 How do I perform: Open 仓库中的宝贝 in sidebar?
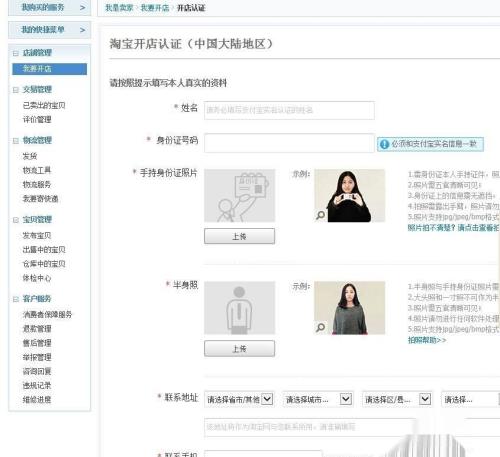coord(44,264)
